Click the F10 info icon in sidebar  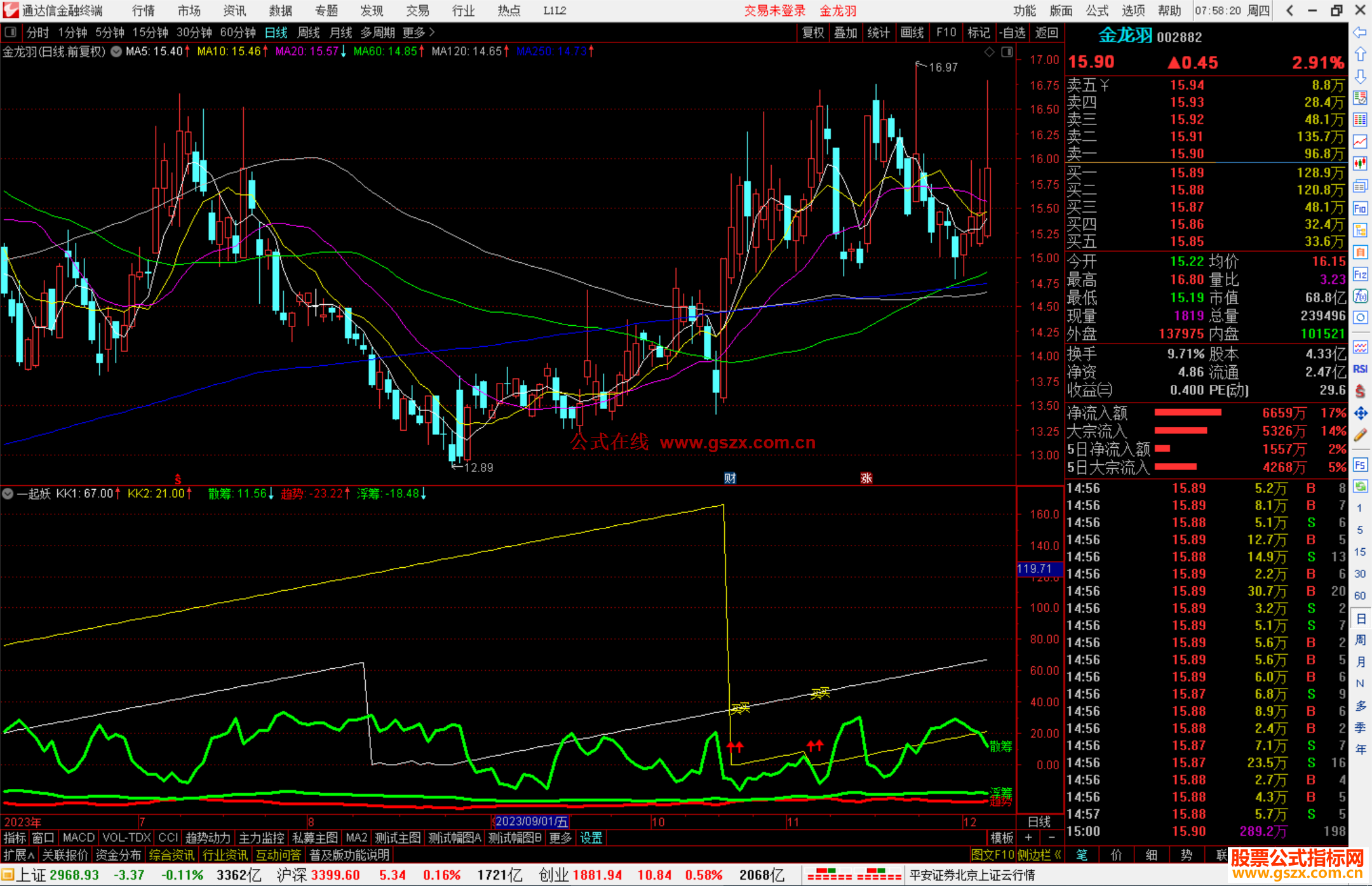(1360, 208)
